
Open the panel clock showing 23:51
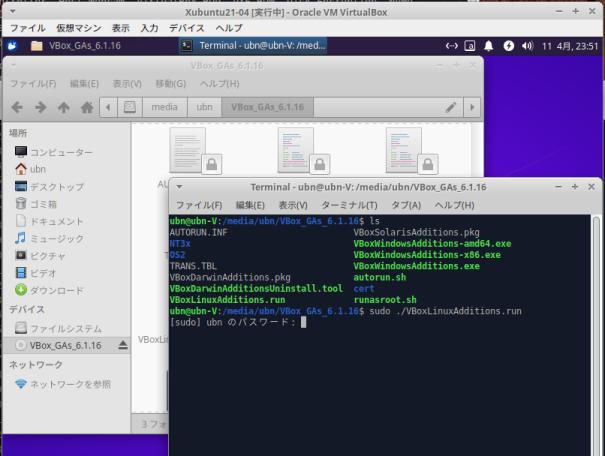(570, 46)
